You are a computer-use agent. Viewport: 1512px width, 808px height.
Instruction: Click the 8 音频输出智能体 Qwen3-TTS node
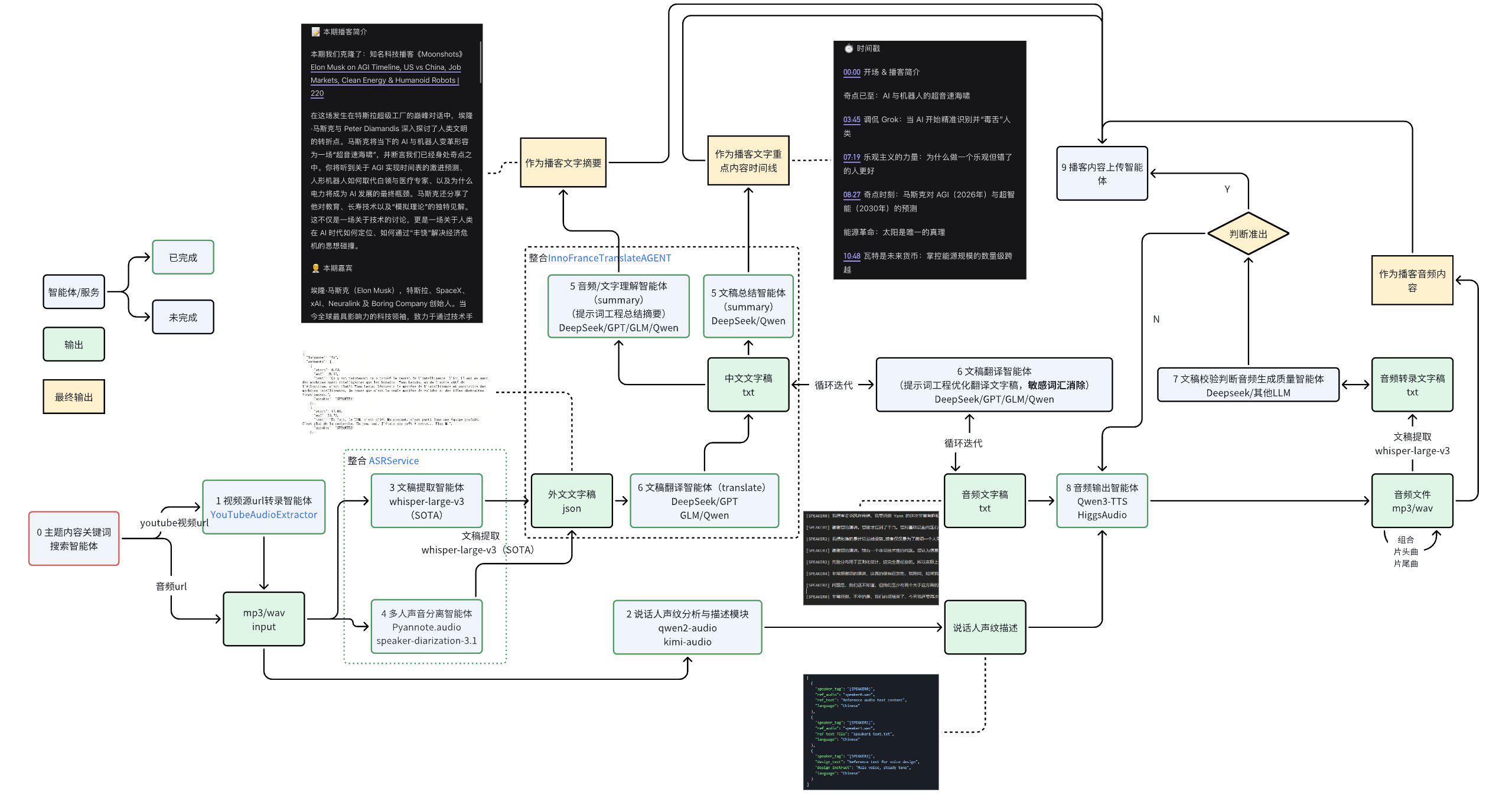[1102, 501]
